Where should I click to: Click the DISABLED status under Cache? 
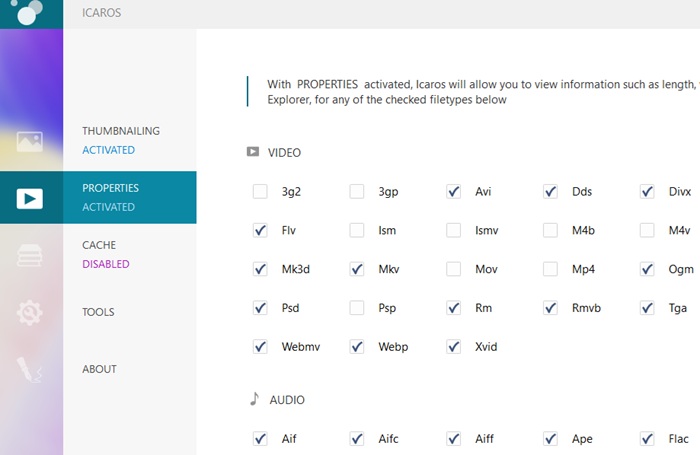[x=106, y=264]
